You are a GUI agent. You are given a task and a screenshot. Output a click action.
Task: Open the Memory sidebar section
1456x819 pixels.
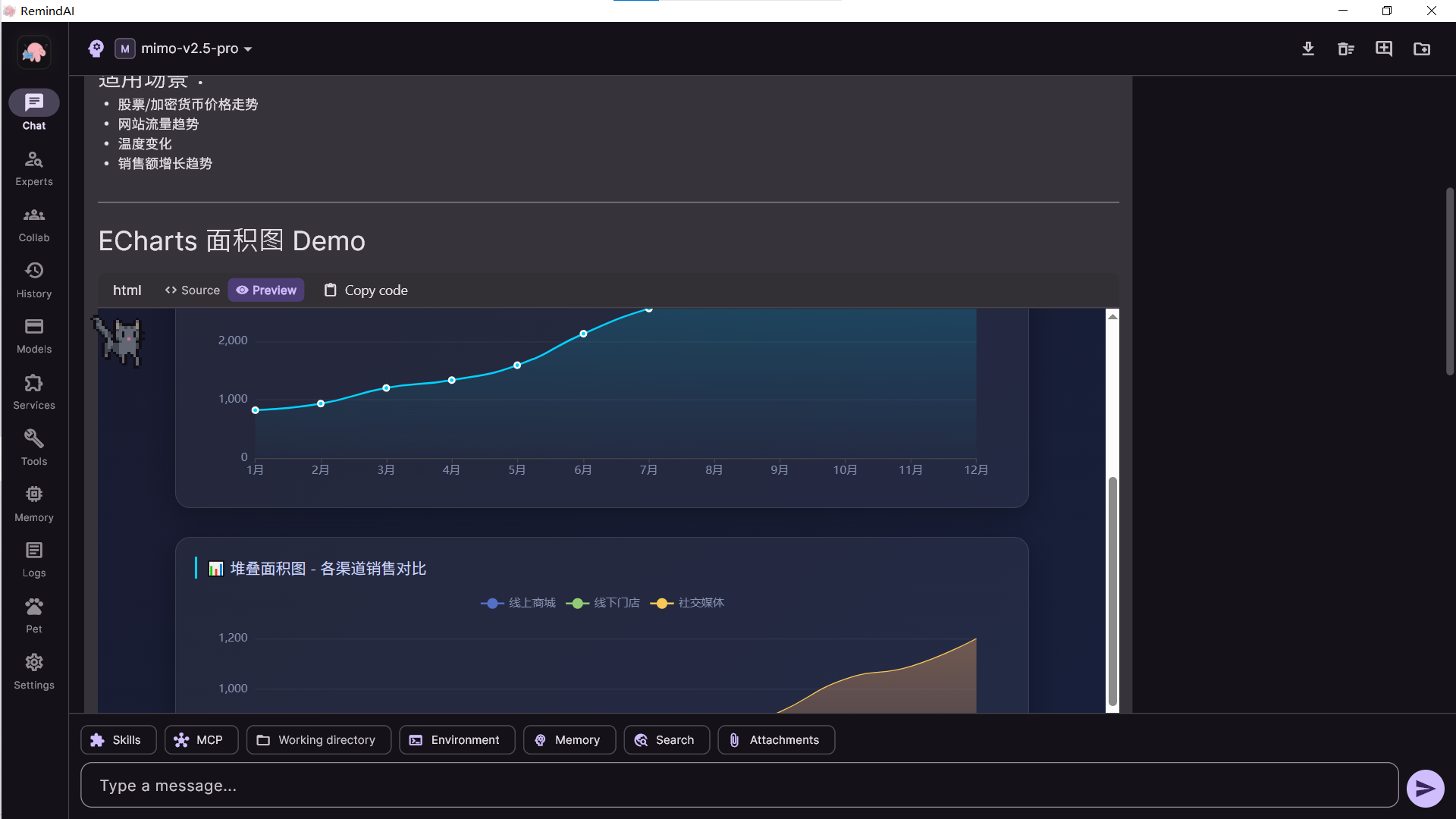(x=34, y=504)
